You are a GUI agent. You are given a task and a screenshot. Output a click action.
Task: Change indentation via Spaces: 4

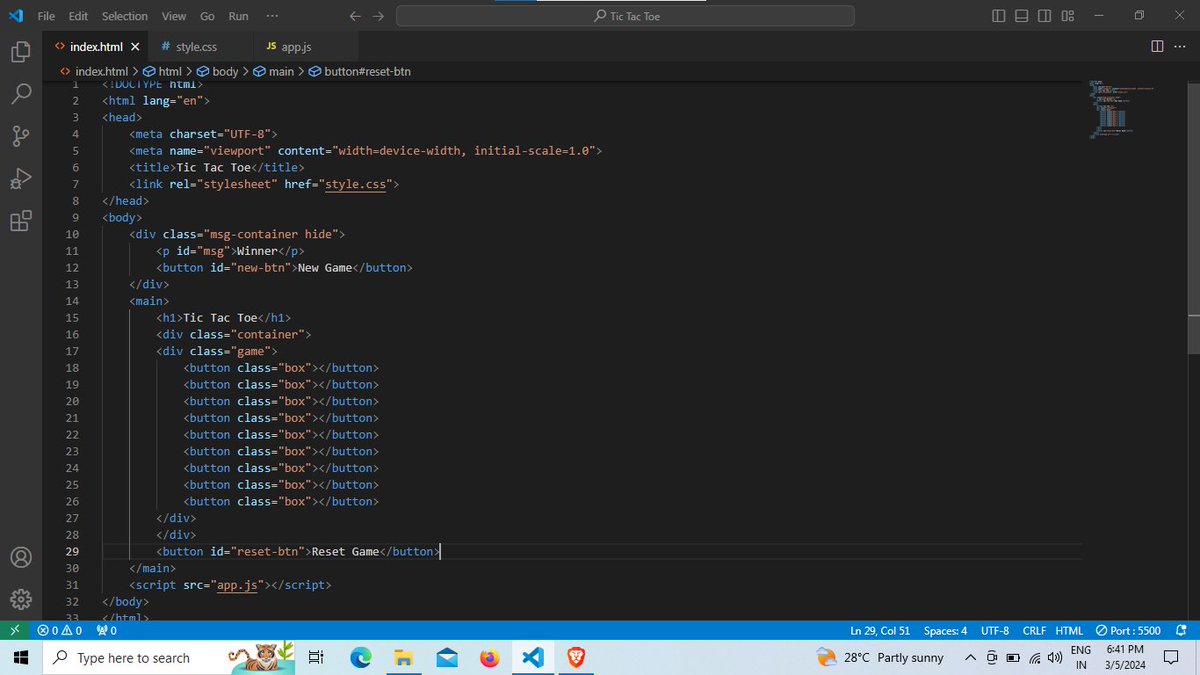(x=946, y=631)
